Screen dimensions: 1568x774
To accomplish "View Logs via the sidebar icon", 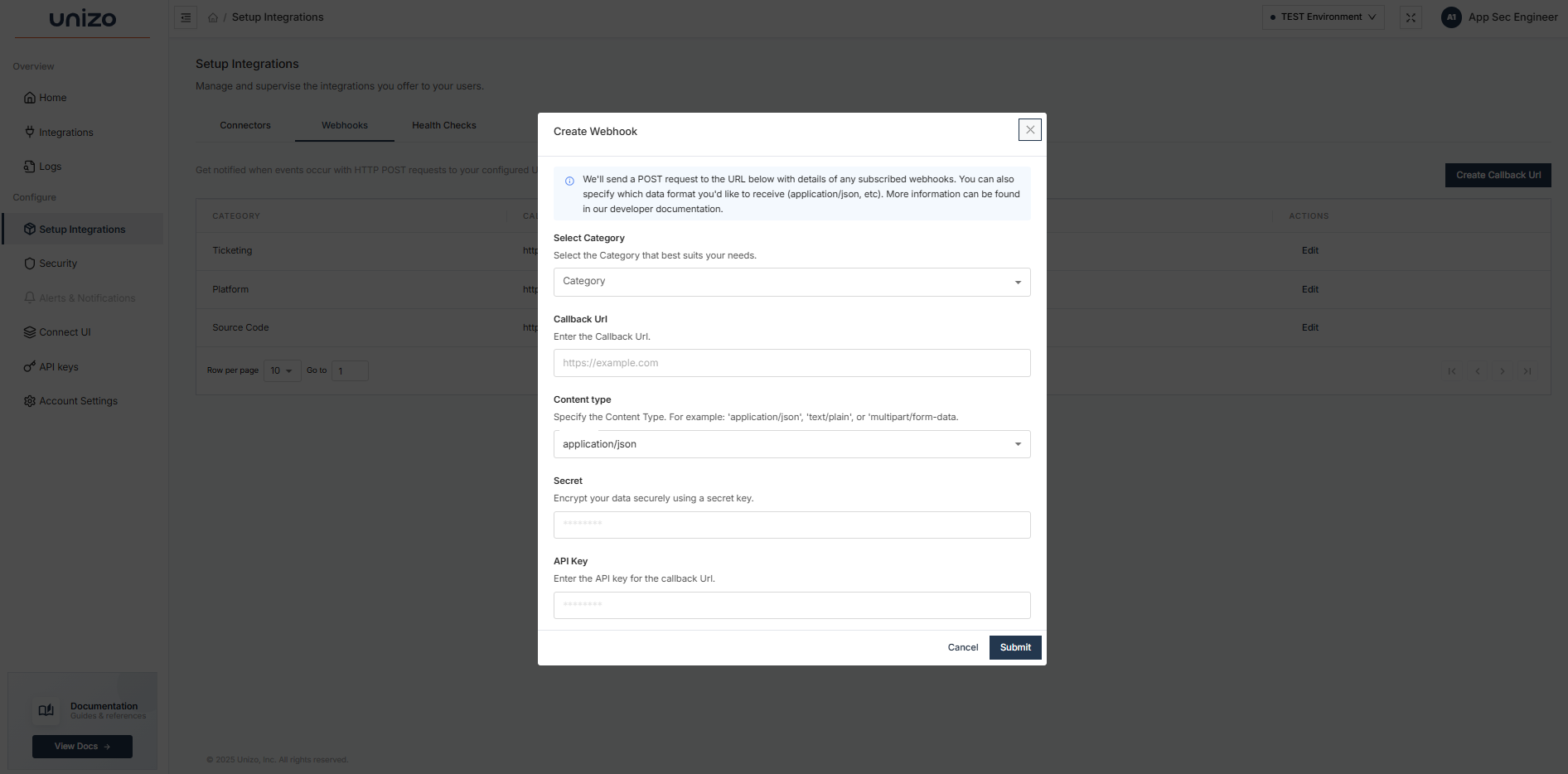I will (x=29, y=166).
